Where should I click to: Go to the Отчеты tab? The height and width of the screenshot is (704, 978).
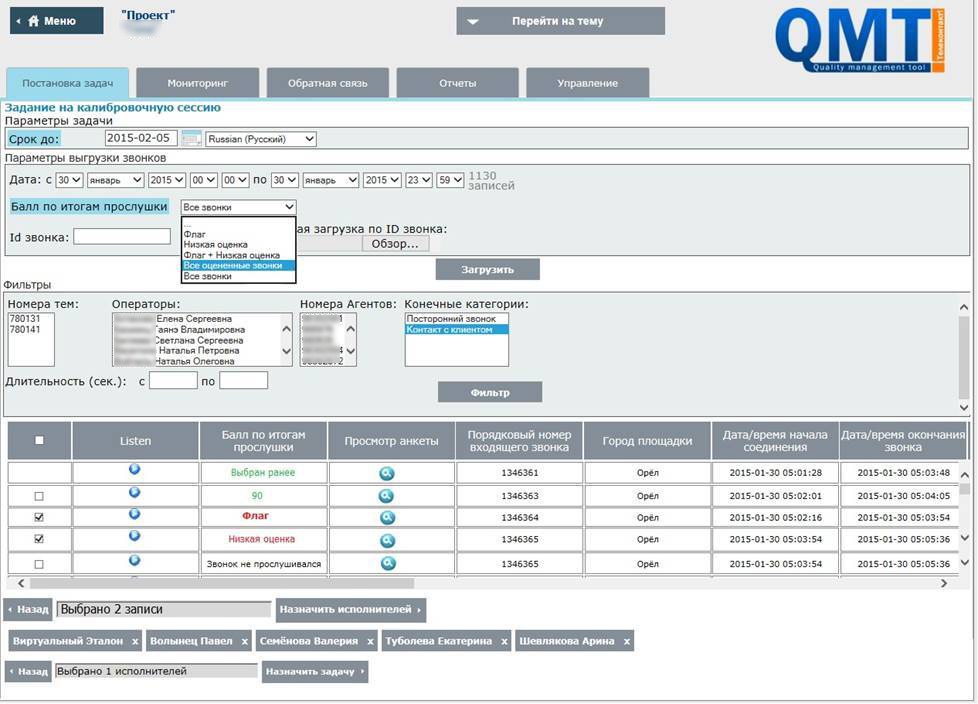[x=457, y=83]
